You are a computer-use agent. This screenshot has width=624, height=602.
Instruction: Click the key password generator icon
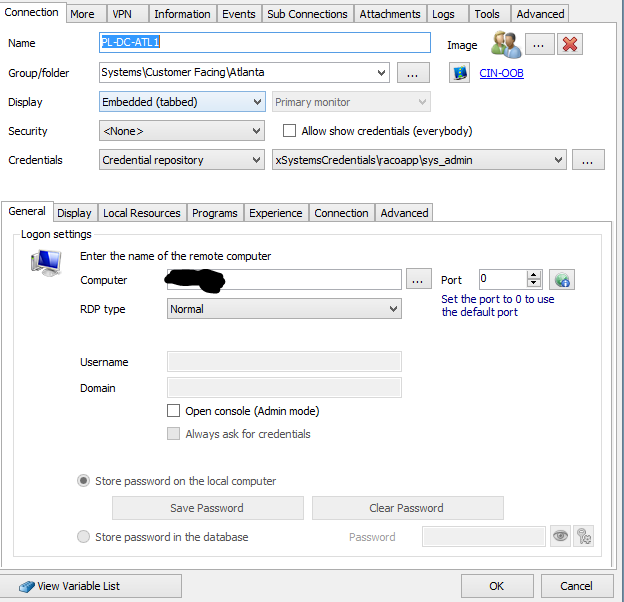(583, 536)
